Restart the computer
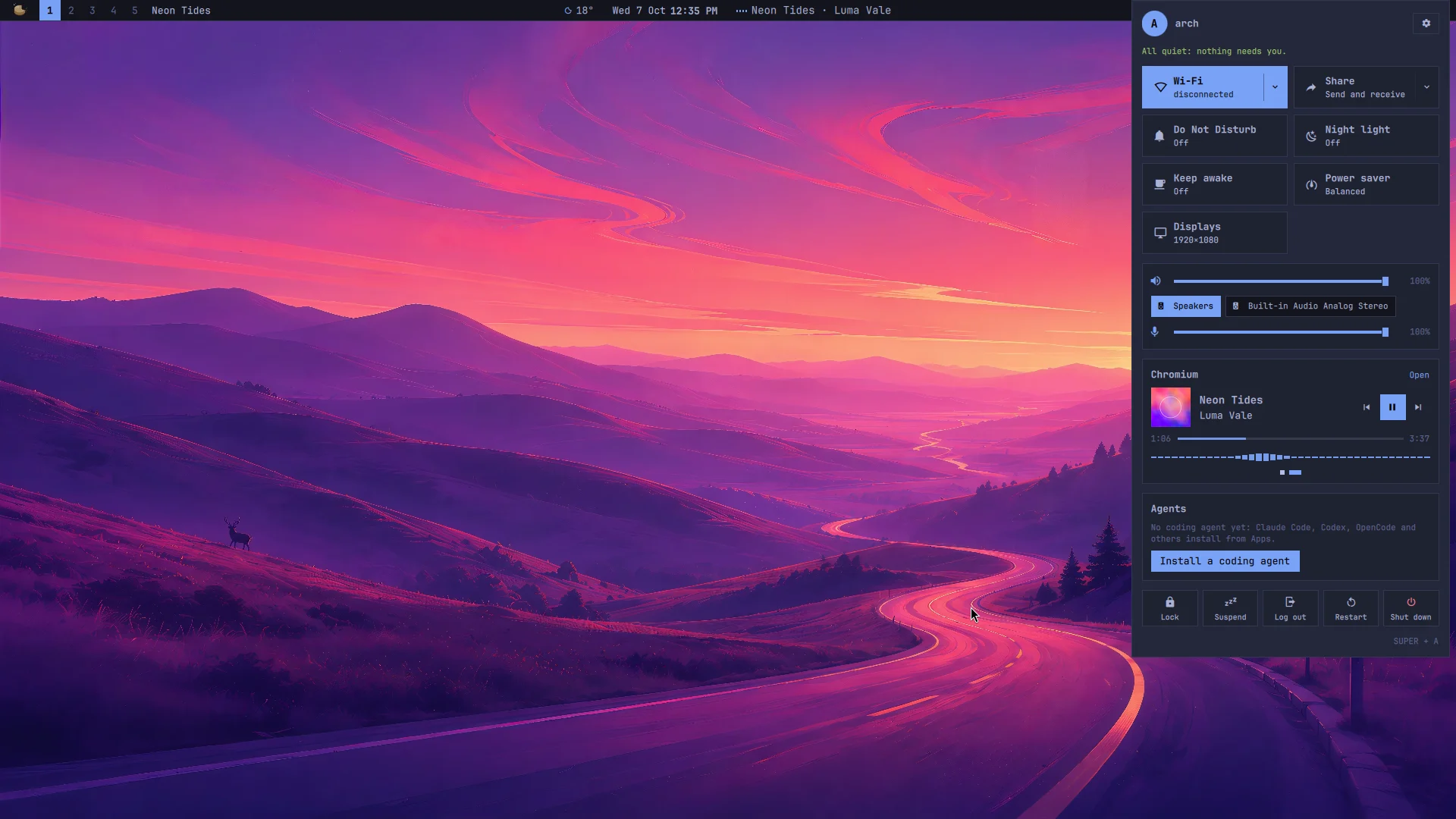Image resolution: width=1456 pixels, height=819 pixels. click(x=1351, y=608)
